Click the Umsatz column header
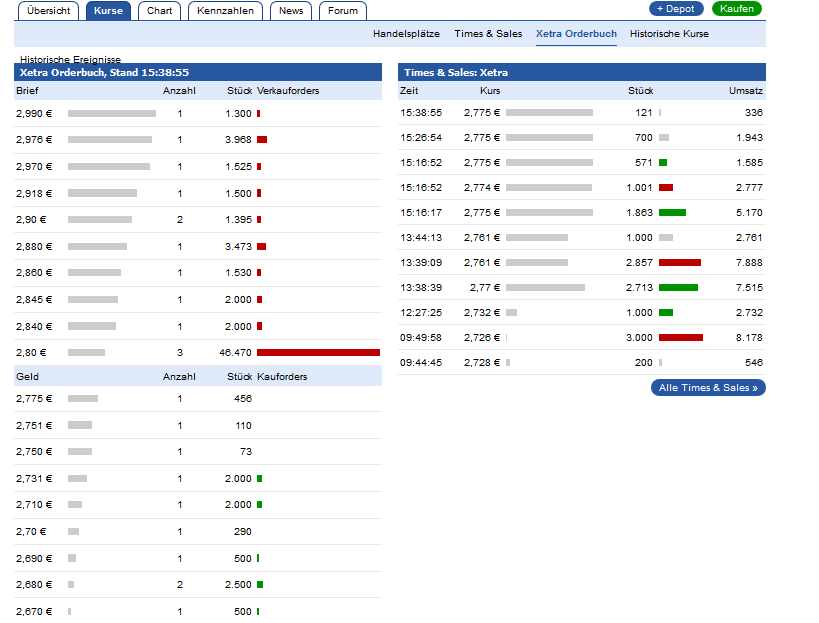 [746, 91]
